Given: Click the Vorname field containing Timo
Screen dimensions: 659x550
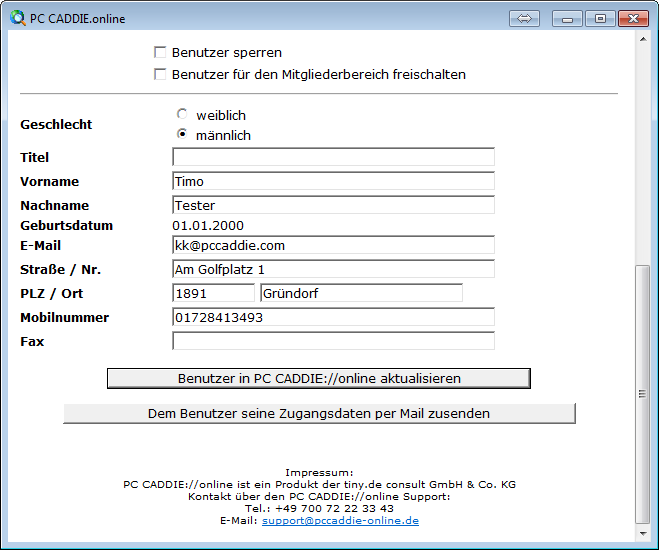Looking at the screenshot, I should click(333, 181).
